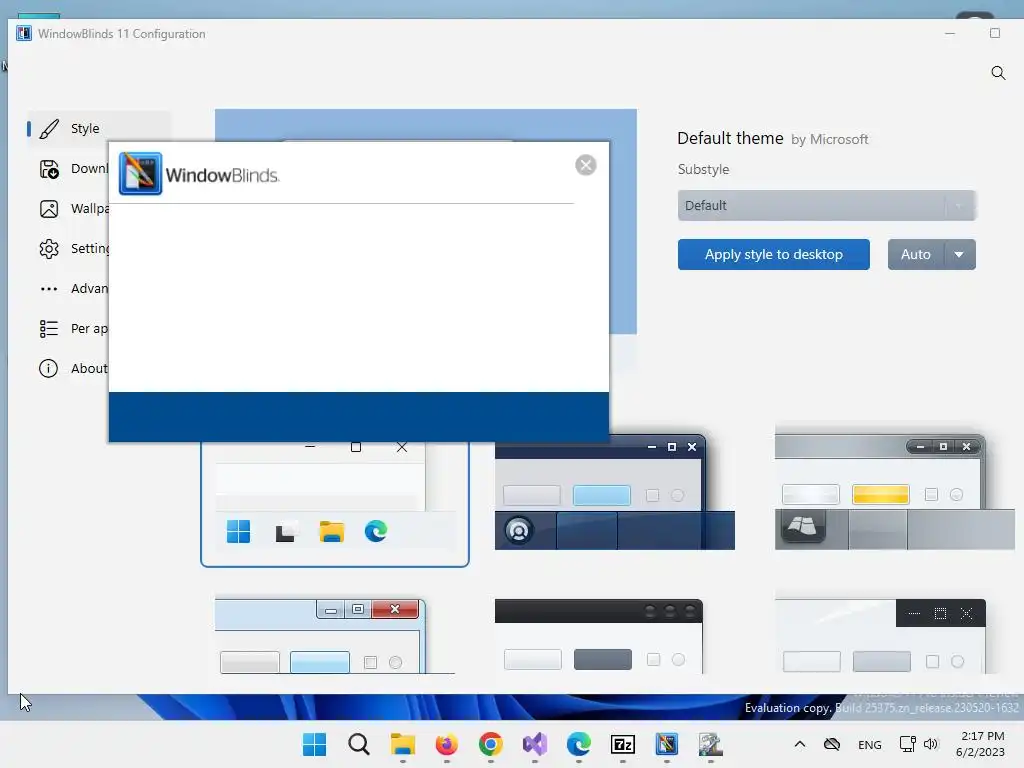Open network status tray icon

click(907, 744)
